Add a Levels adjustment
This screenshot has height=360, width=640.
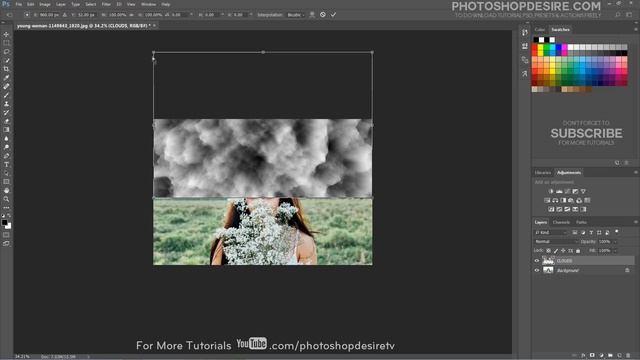click(559, 191)
